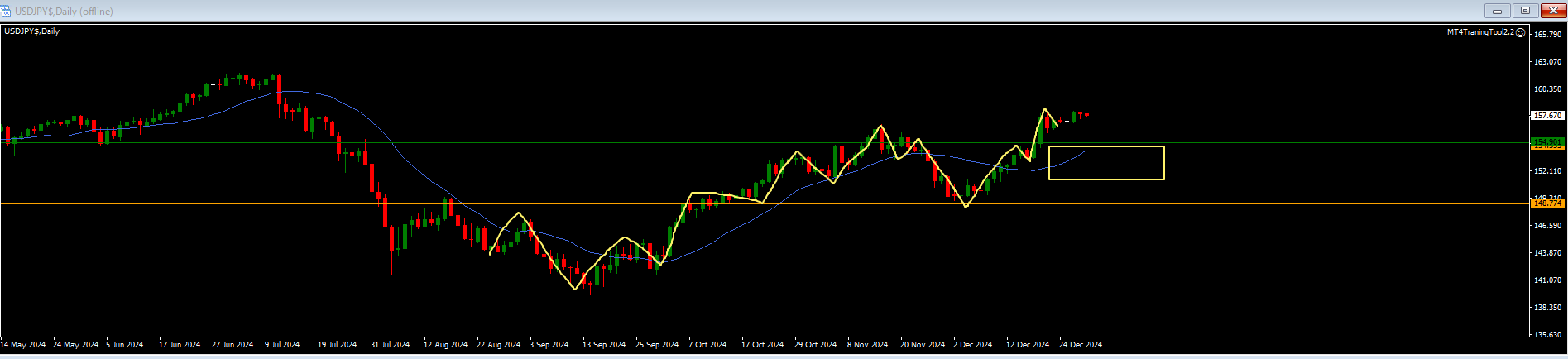Click the USDJPY$,Daily label inside chart

click(32, 31)
